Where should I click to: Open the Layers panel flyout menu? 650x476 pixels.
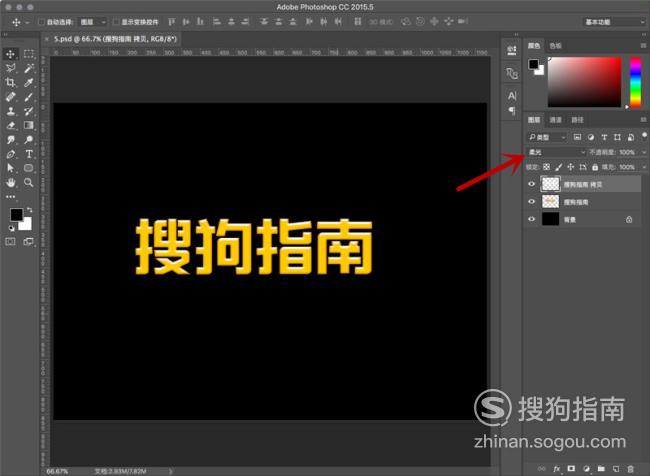point(643,120)
